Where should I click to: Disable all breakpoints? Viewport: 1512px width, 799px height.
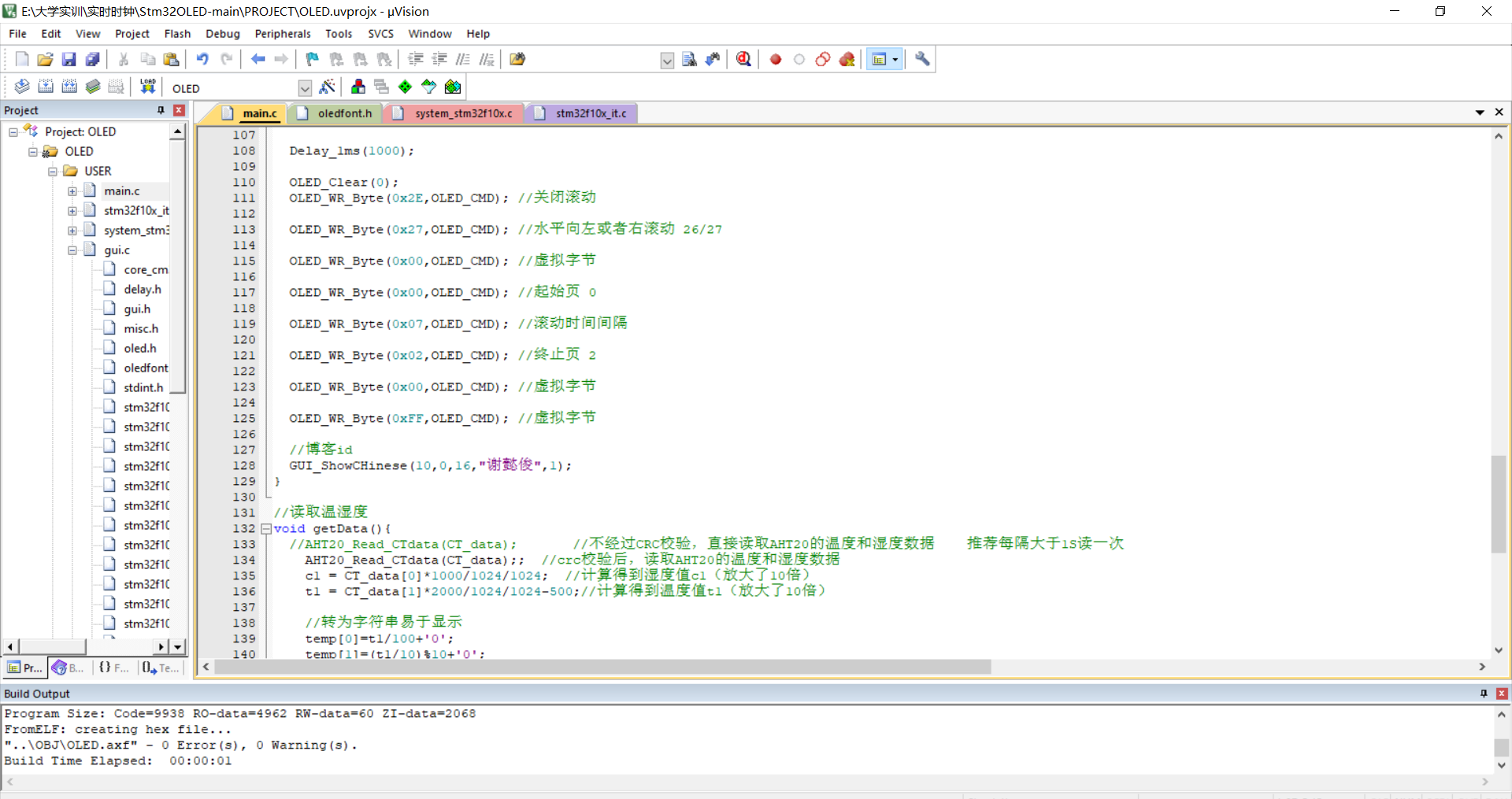point(823,59)
